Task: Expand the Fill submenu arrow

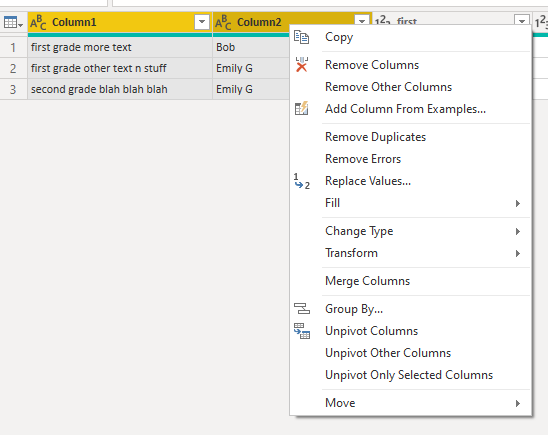Action: (518, 203)
